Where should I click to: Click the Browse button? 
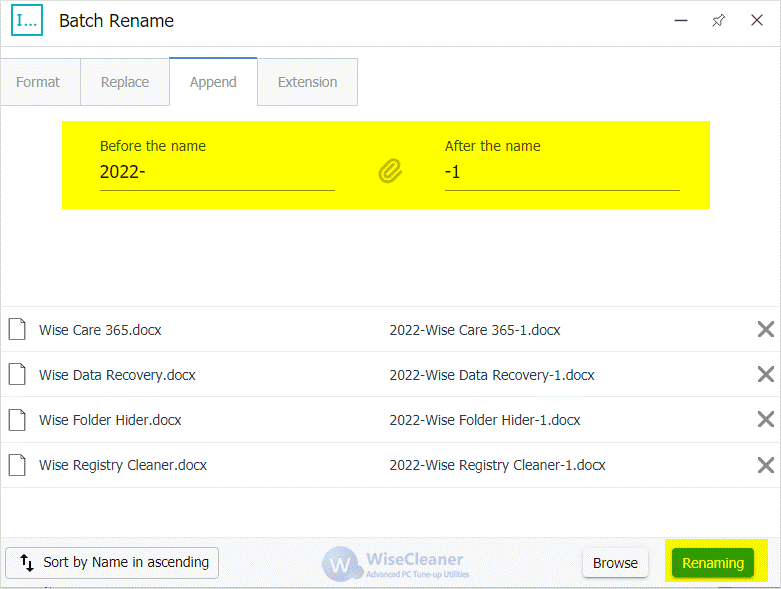615,563
